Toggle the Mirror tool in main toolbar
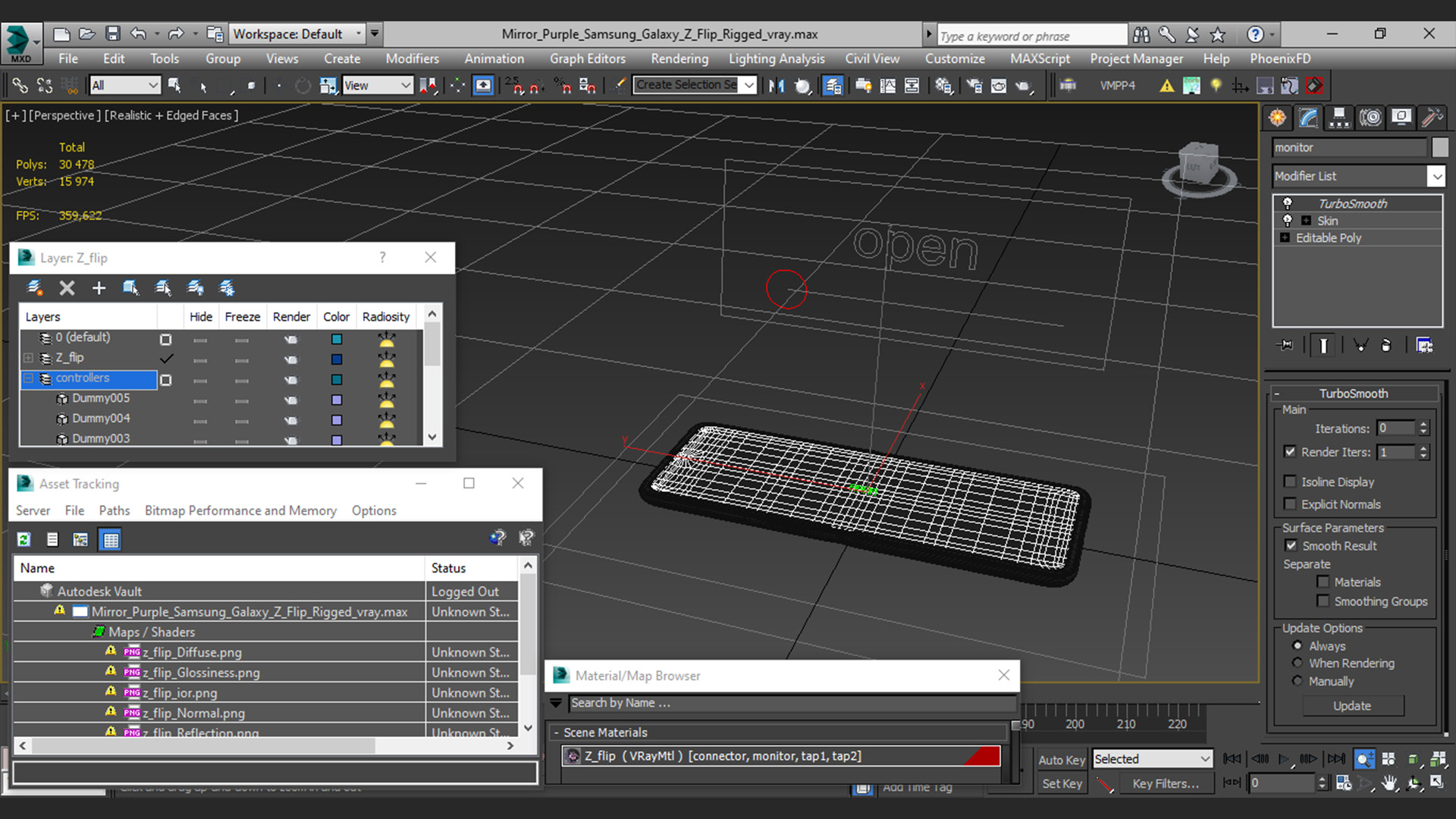Screen dimensions: 1456x819 776,86
